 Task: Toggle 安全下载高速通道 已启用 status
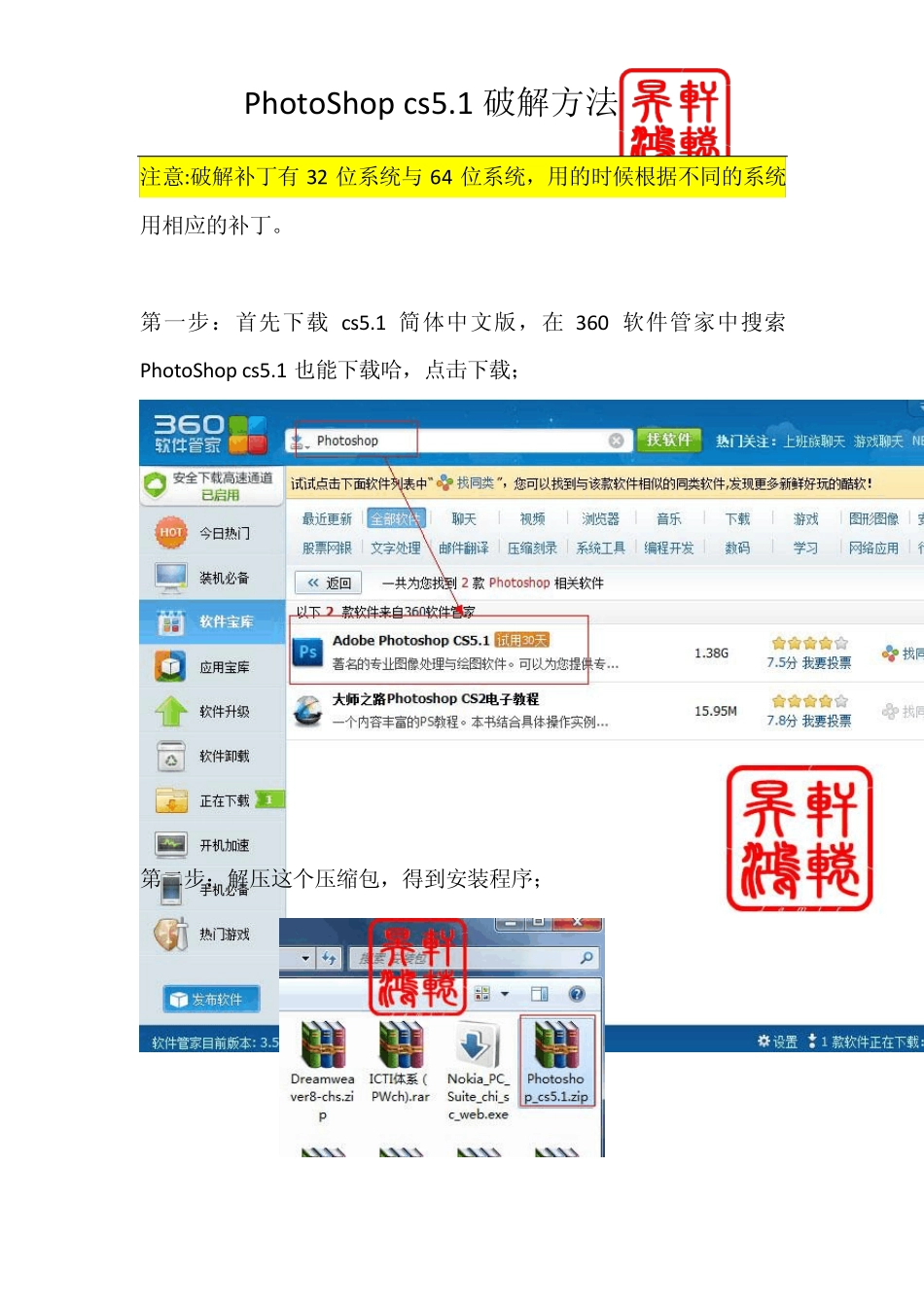pos(212,486)
